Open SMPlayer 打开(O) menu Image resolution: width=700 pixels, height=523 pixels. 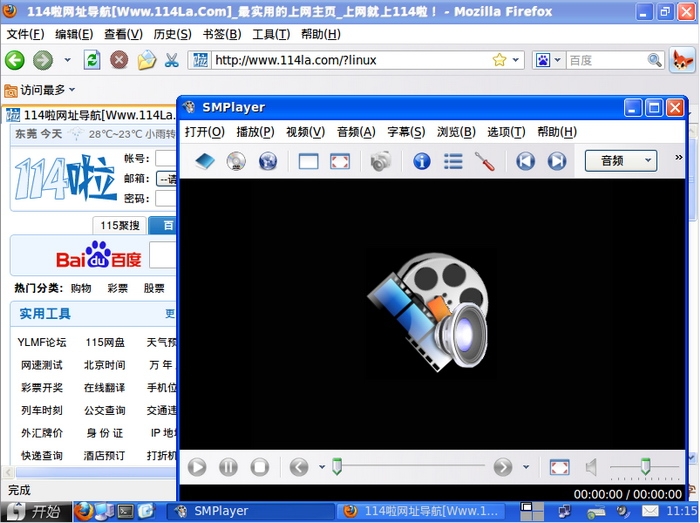[x=204, y=132]
